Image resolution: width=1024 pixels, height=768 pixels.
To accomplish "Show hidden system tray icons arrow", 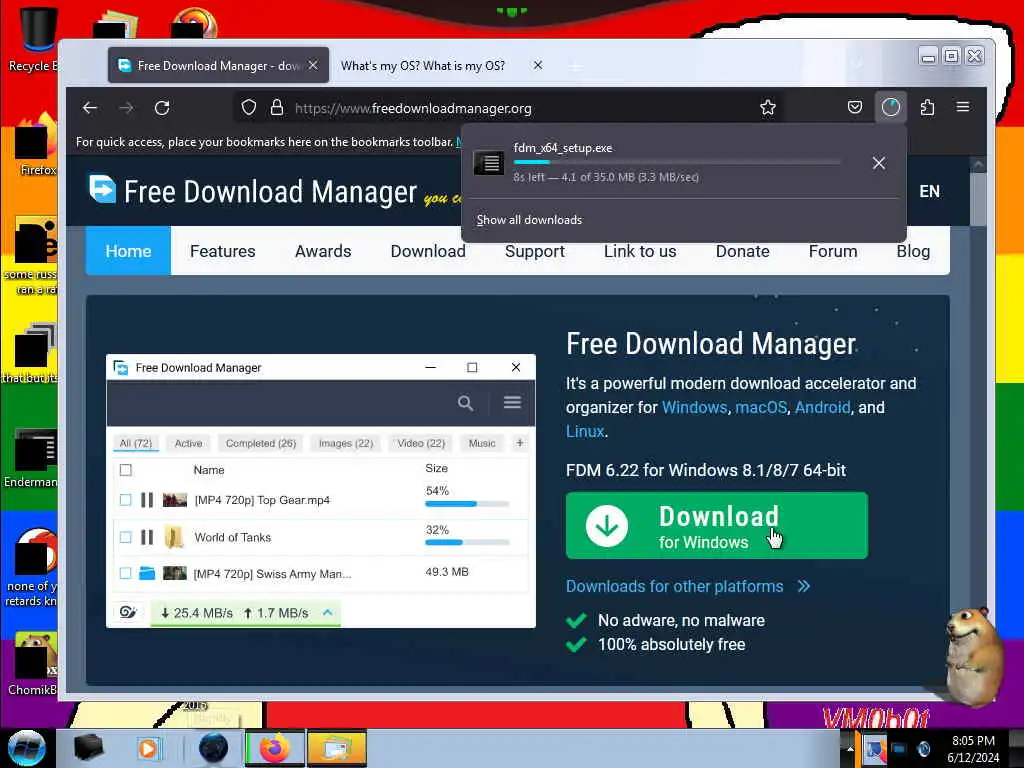I will (850, 749).
